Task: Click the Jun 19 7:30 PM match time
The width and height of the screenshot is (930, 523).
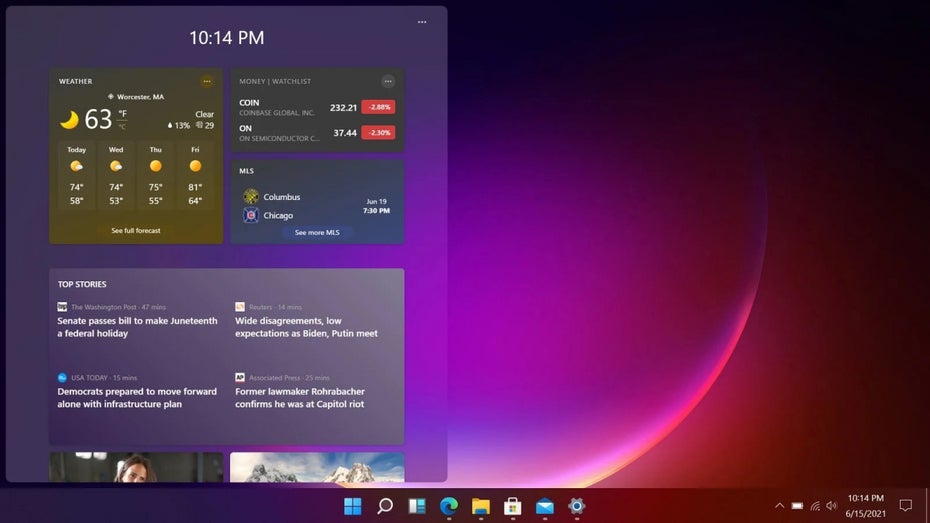Action: coord(377,206)
